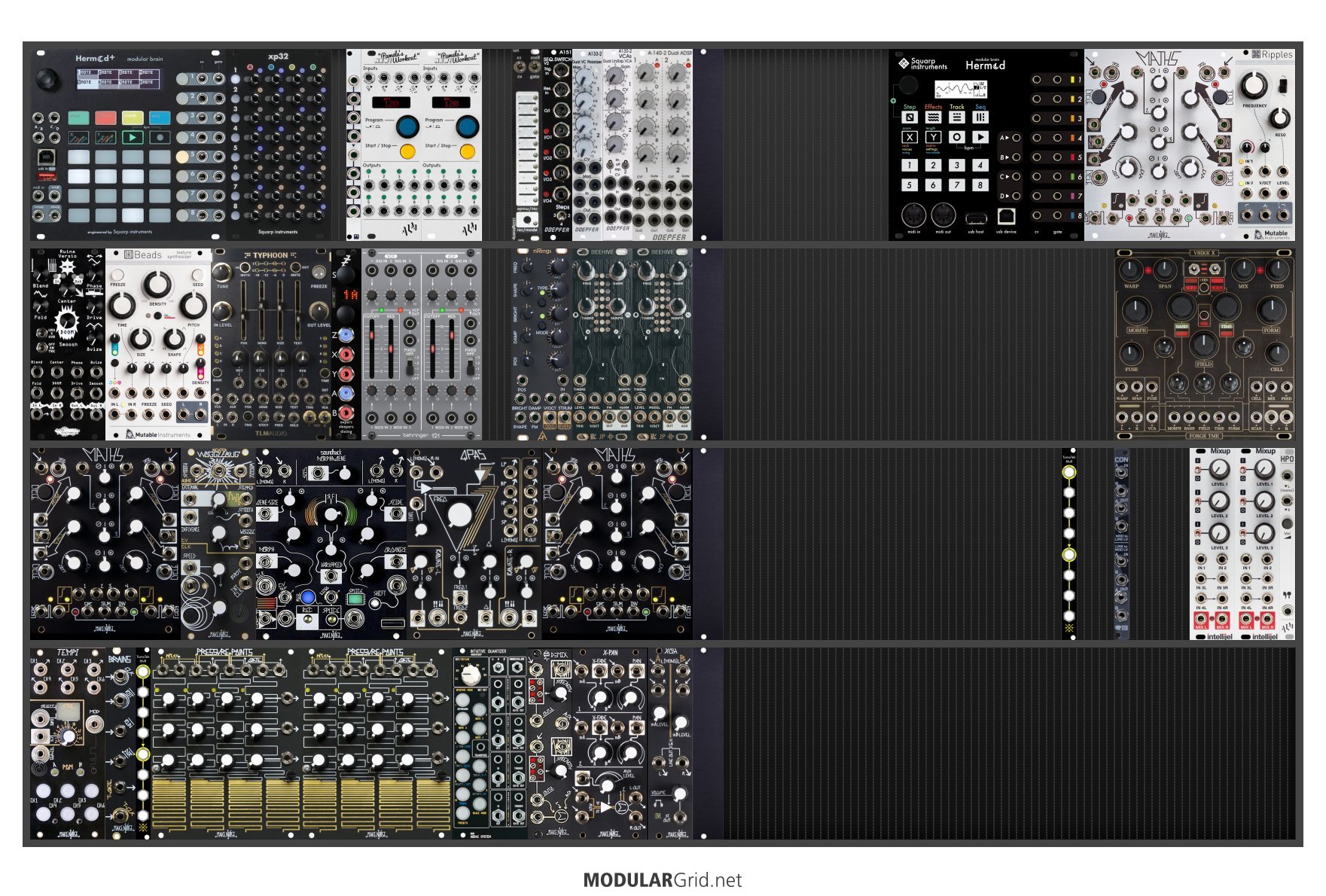Select the Brains module

pyautogui.click(x=120, y=743)
